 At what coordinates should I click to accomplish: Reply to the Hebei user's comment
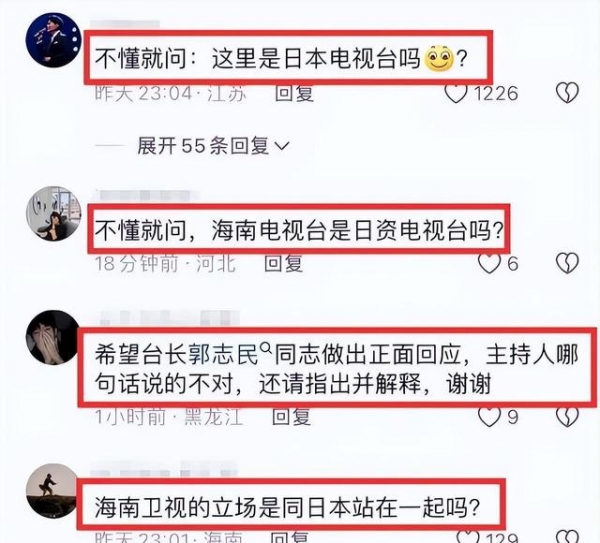click(x=284, y=264)
